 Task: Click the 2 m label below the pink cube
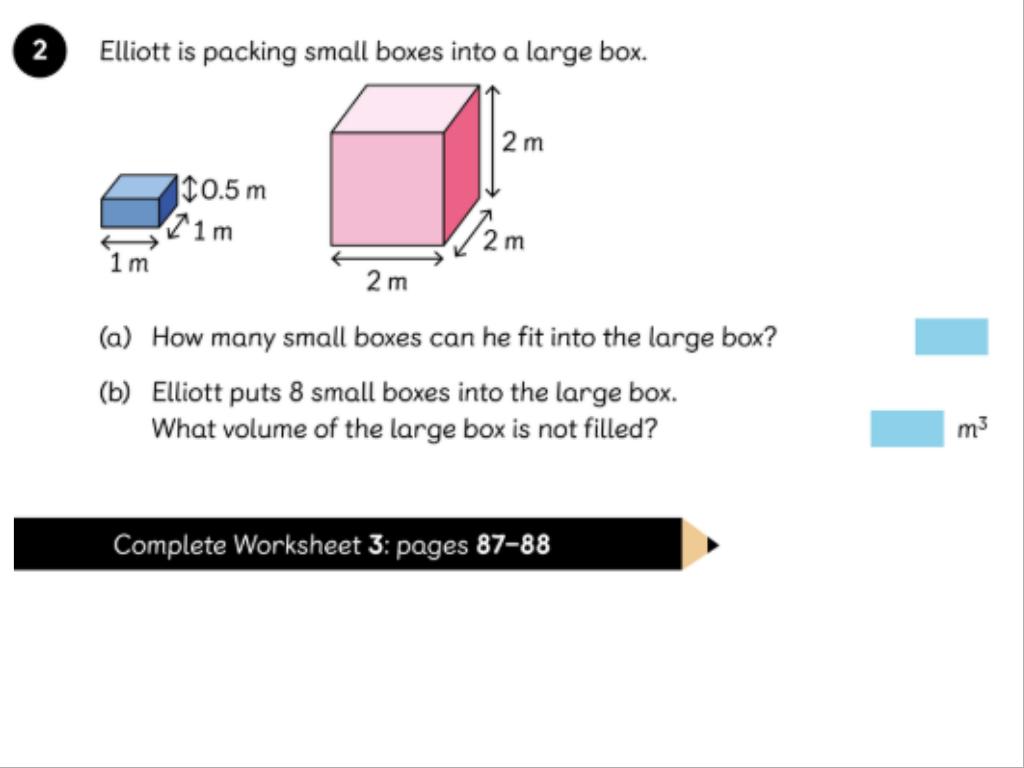387,282
